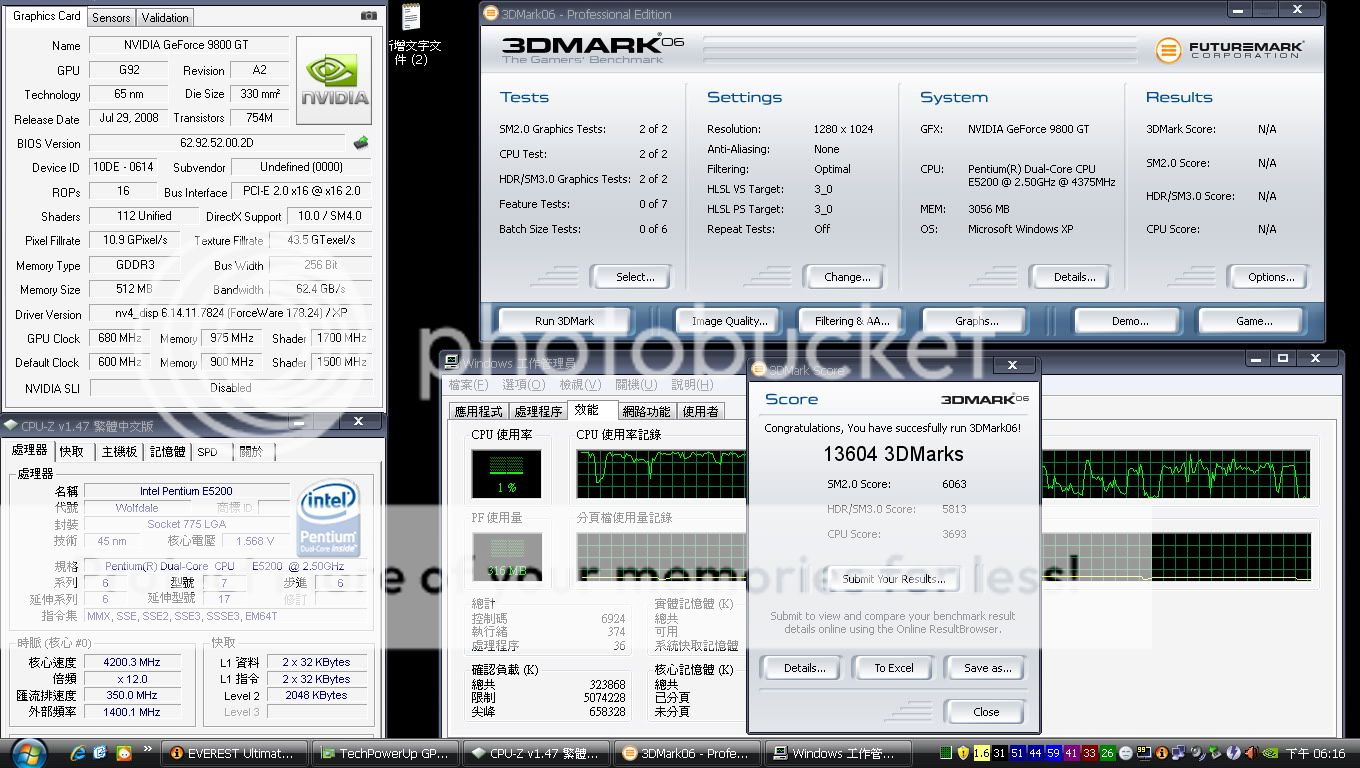
Task: Expand the quick launch chevron
Action: click(x=149, y=749)
